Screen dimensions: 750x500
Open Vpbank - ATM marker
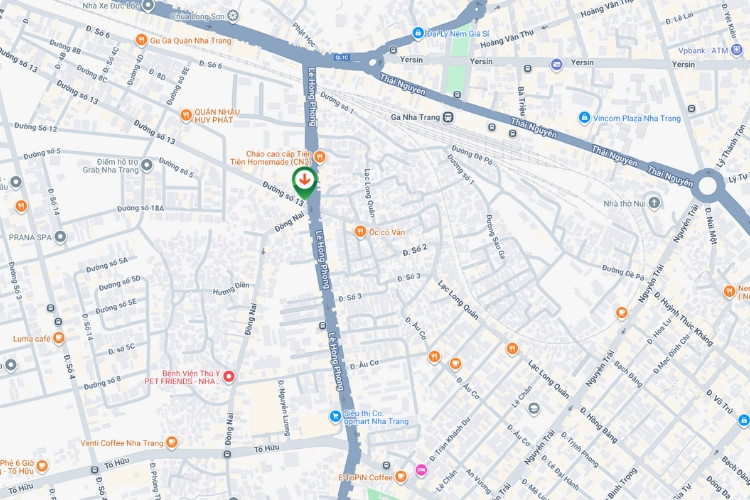pos(737,50)
